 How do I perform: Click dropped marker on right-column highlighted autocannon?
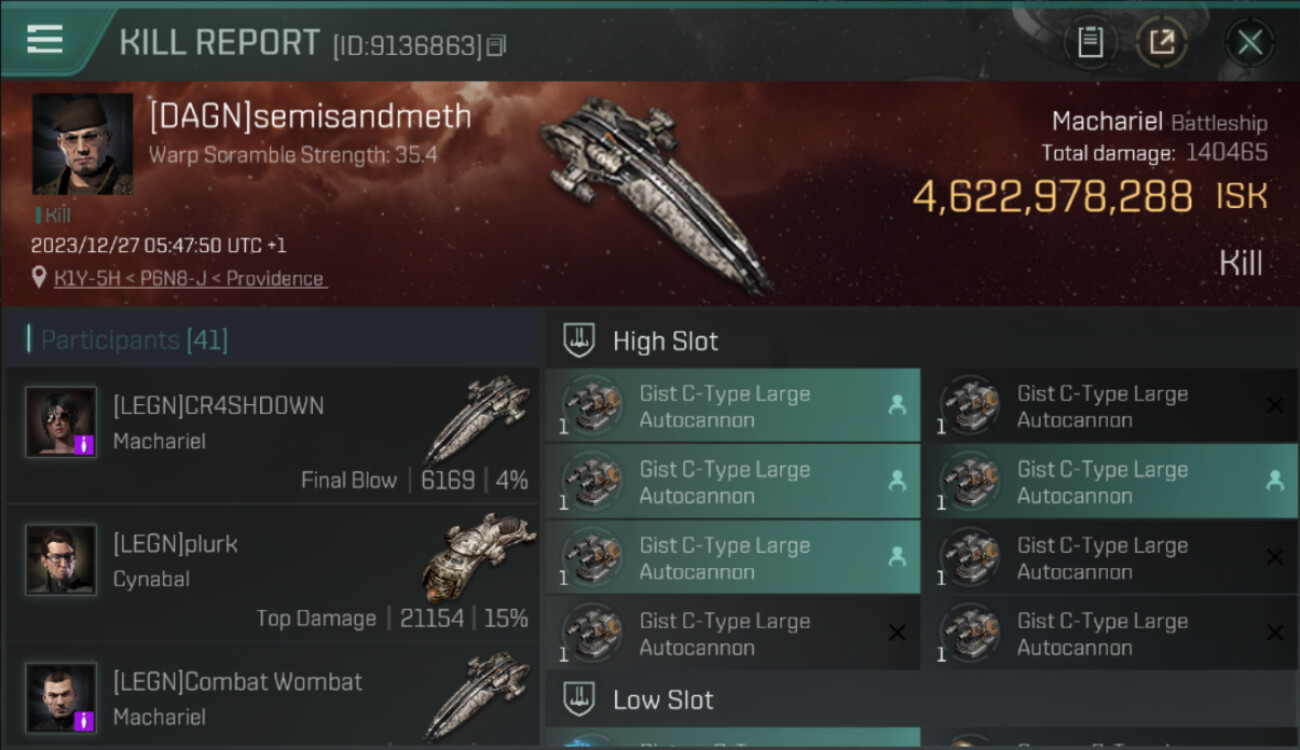1275,481
